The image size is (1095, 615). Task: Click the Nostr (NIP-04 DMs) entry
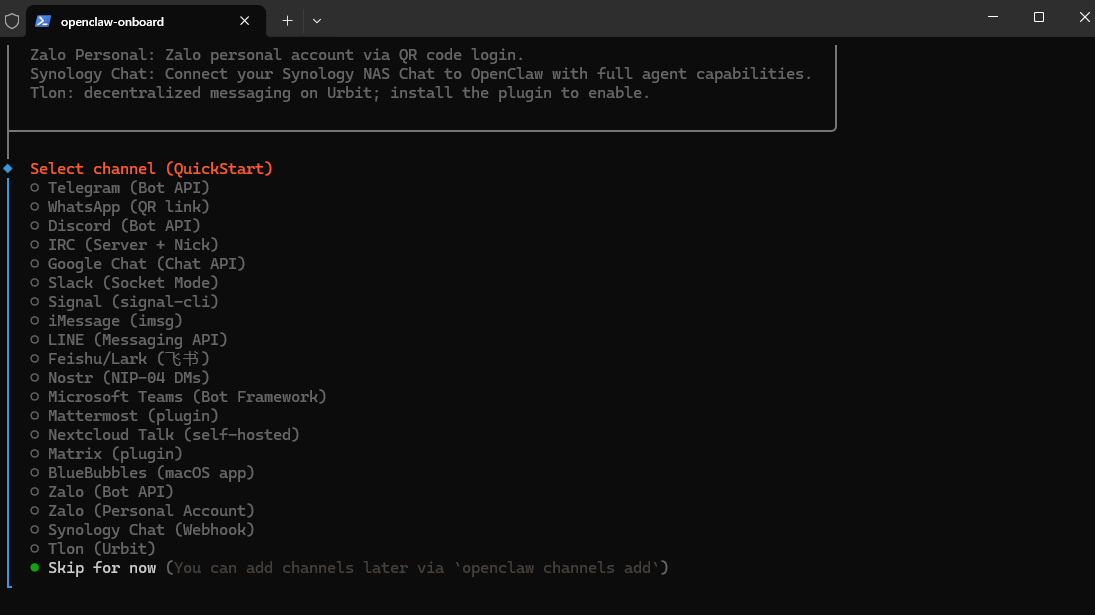pos(128,378)
